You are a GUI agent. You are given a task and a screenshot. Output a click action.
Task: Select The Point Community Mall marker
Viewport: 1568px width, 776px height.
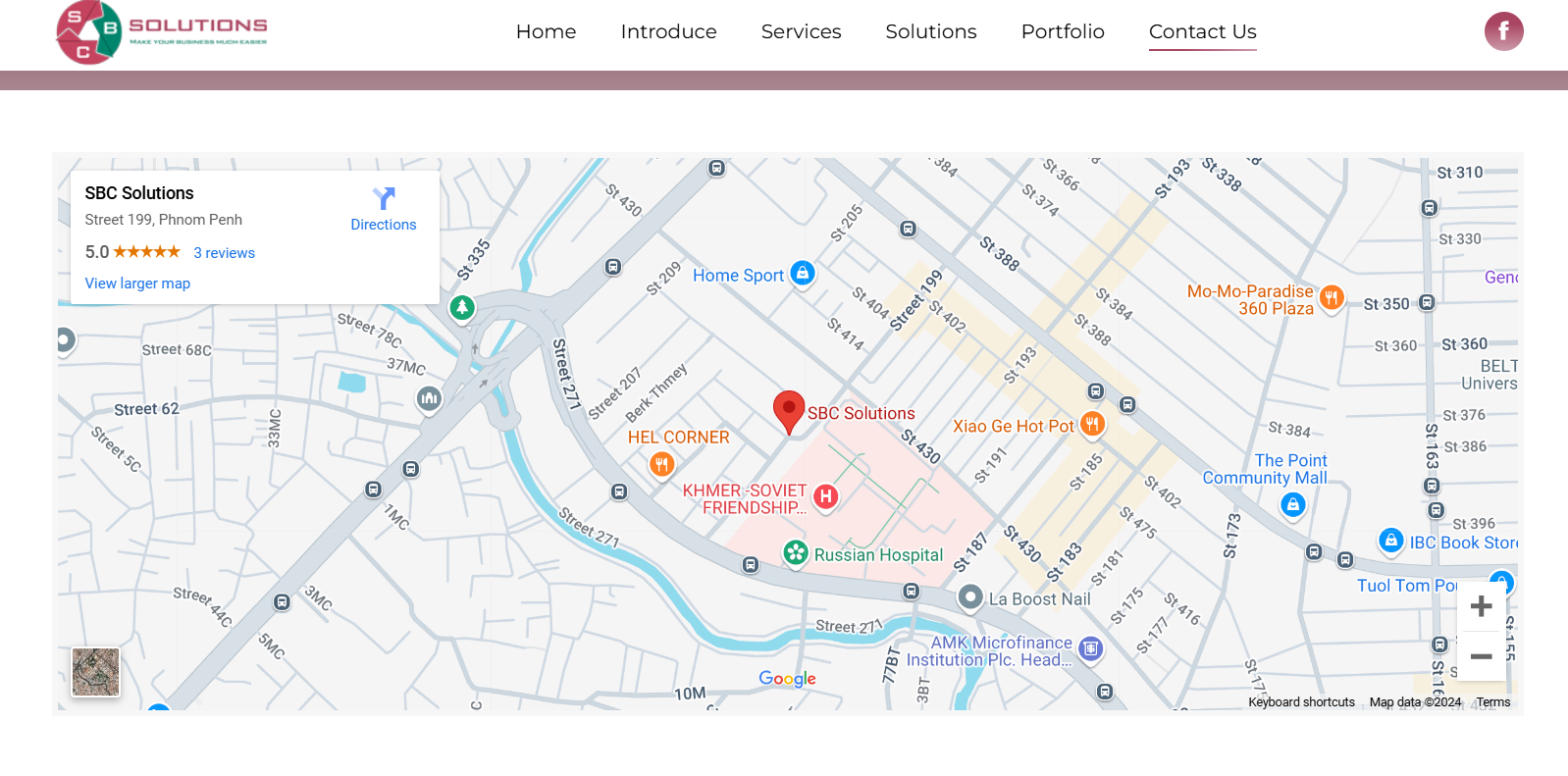tap(1293, 504)
